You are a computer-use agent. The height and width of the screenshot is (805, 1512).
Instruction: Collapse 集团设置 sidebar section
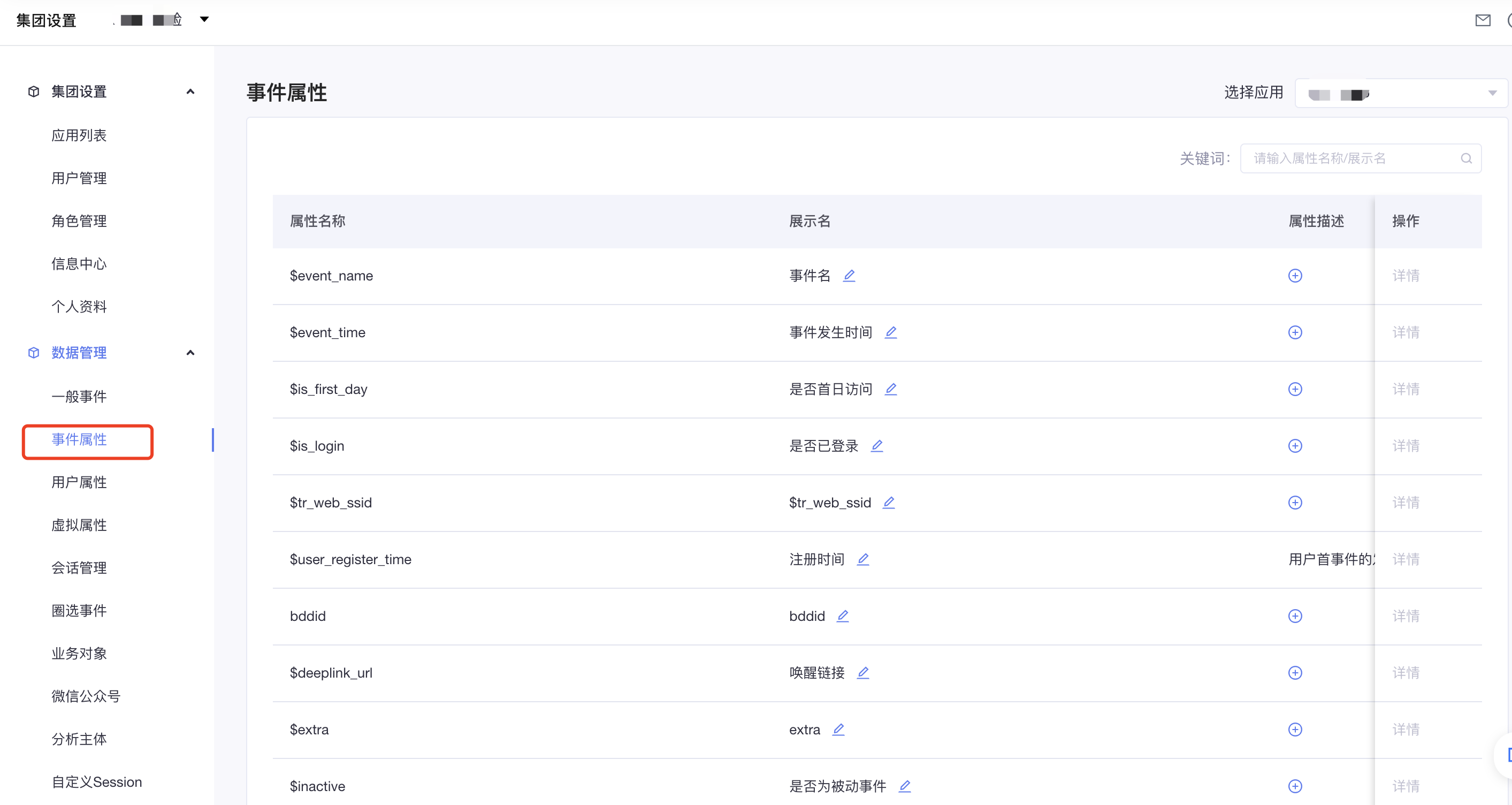coord(190,92)
